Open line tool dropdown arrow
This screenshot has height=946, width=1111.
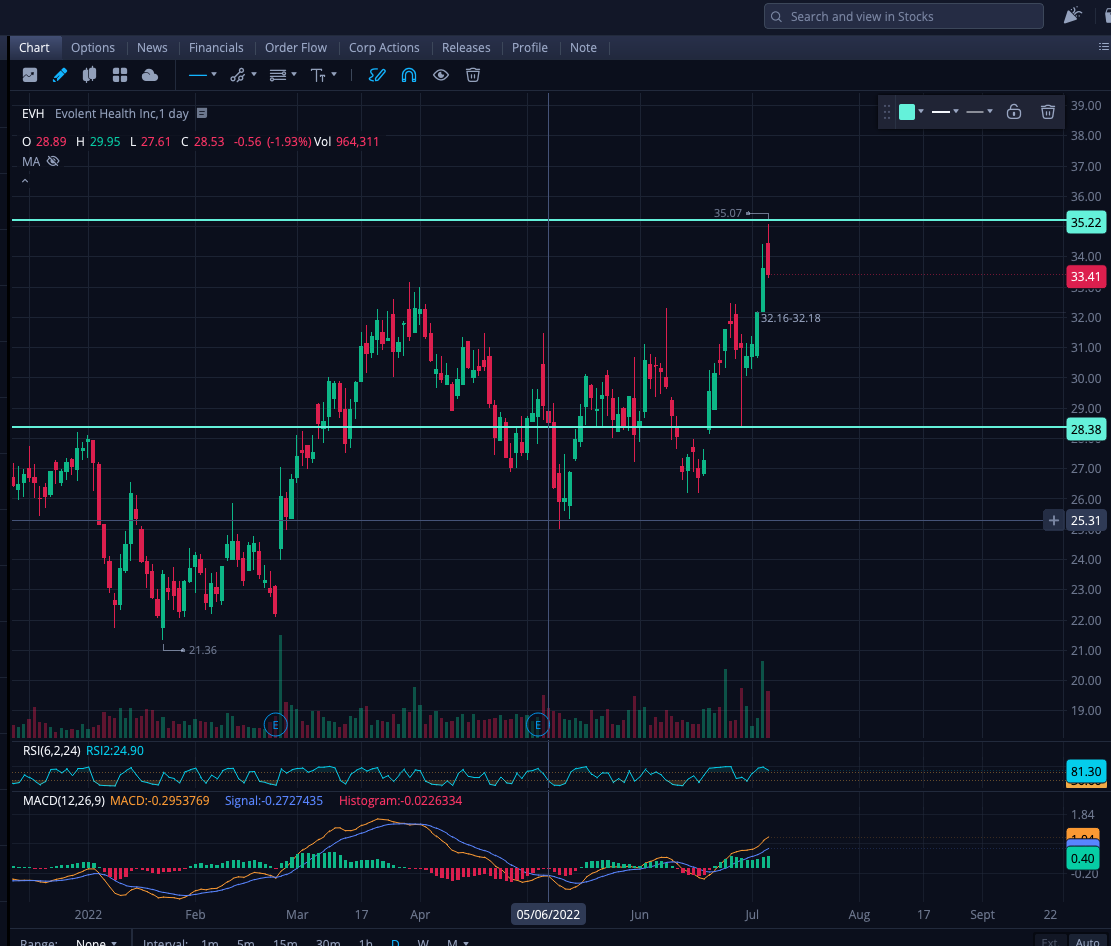[x=214, y=74]
